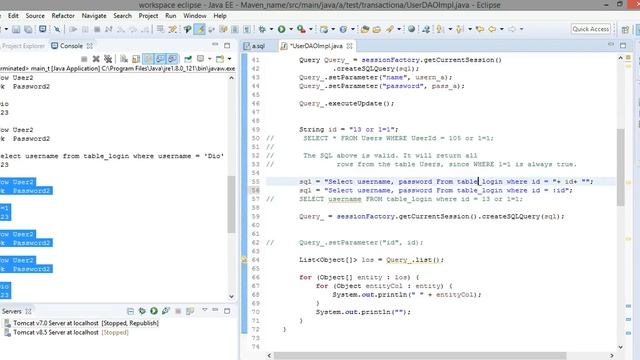Click Clear Console icon
Viewport: 640px width, 360px height.
pos(124,59)
